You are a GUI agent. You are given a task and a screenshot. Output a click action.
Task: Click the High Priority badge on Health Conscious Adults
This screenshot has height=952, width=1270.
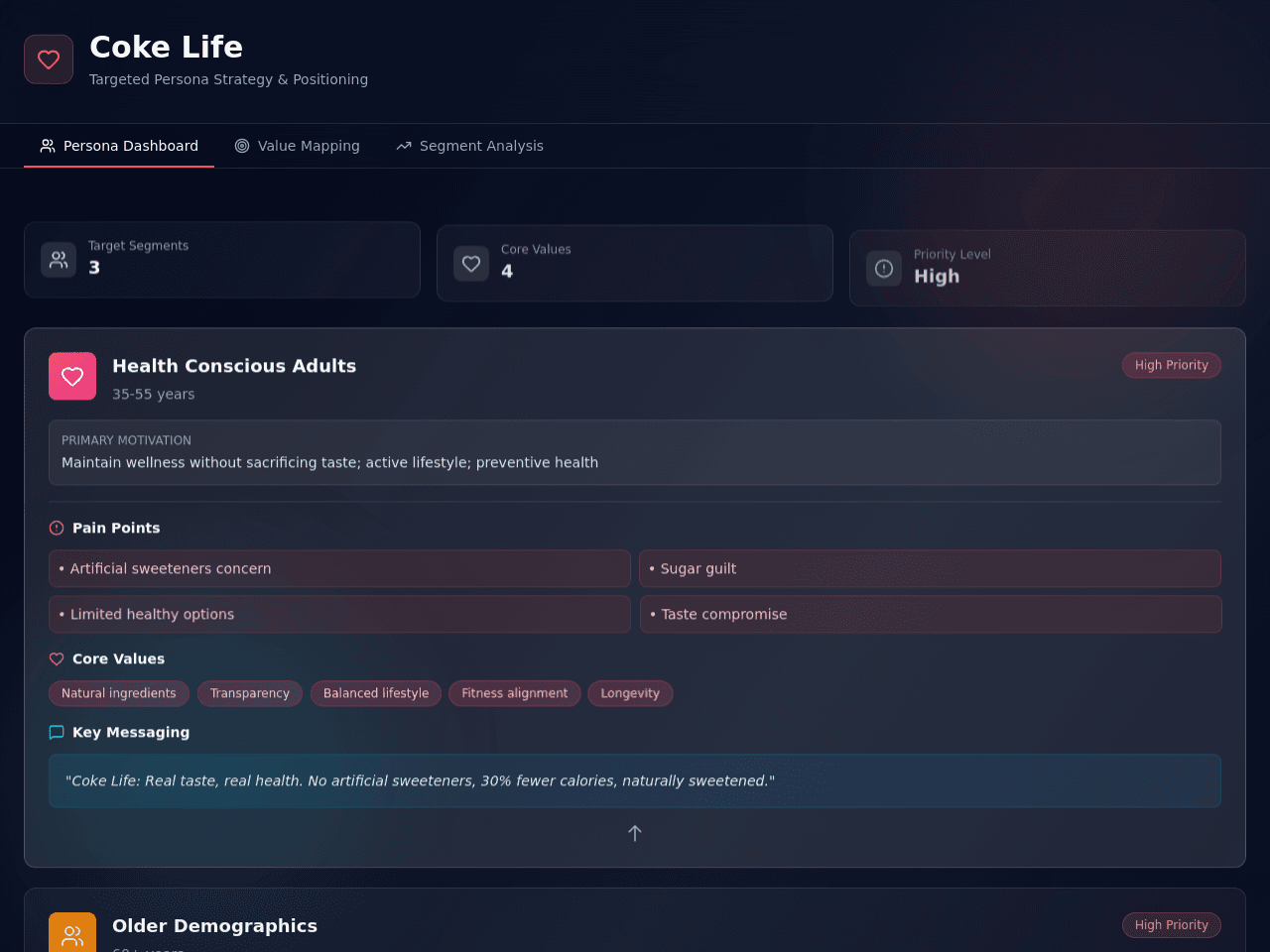click(1172, 365)
